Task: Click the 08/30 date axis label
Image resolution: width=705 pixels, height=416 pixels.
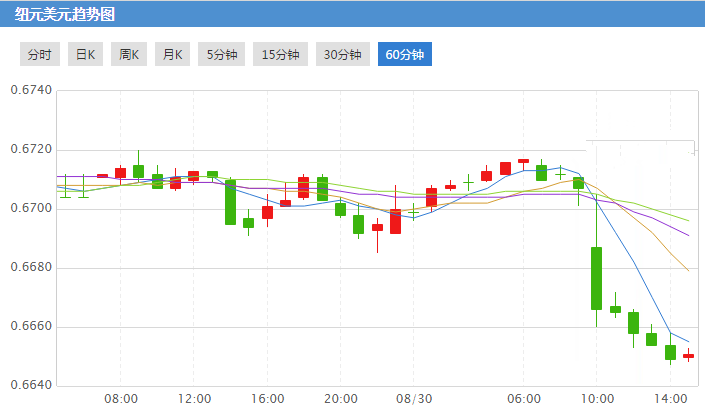Action: tap(414, 399)
